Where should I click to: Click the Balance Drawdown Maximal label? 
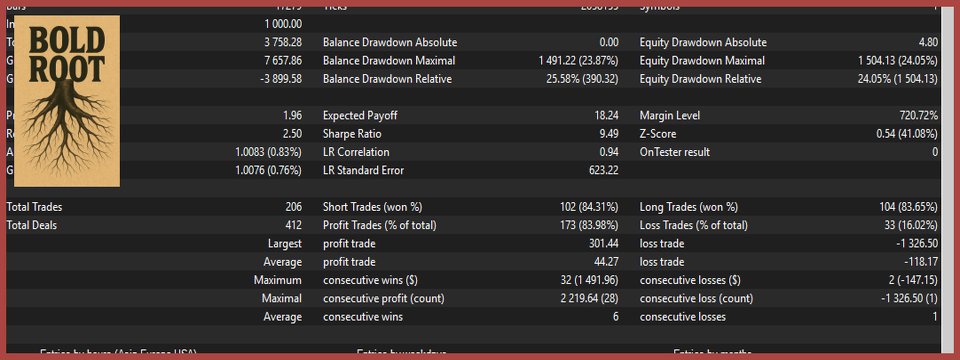[x=389, y=61]
